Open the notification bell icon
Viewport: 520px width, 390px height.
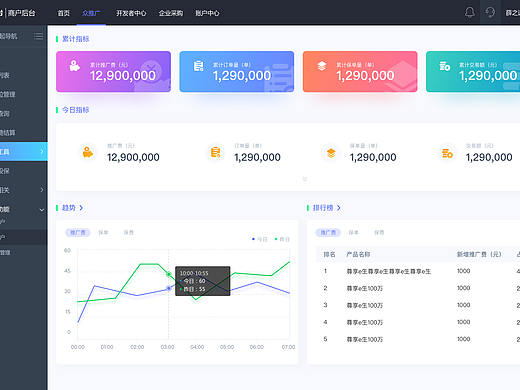470,13
